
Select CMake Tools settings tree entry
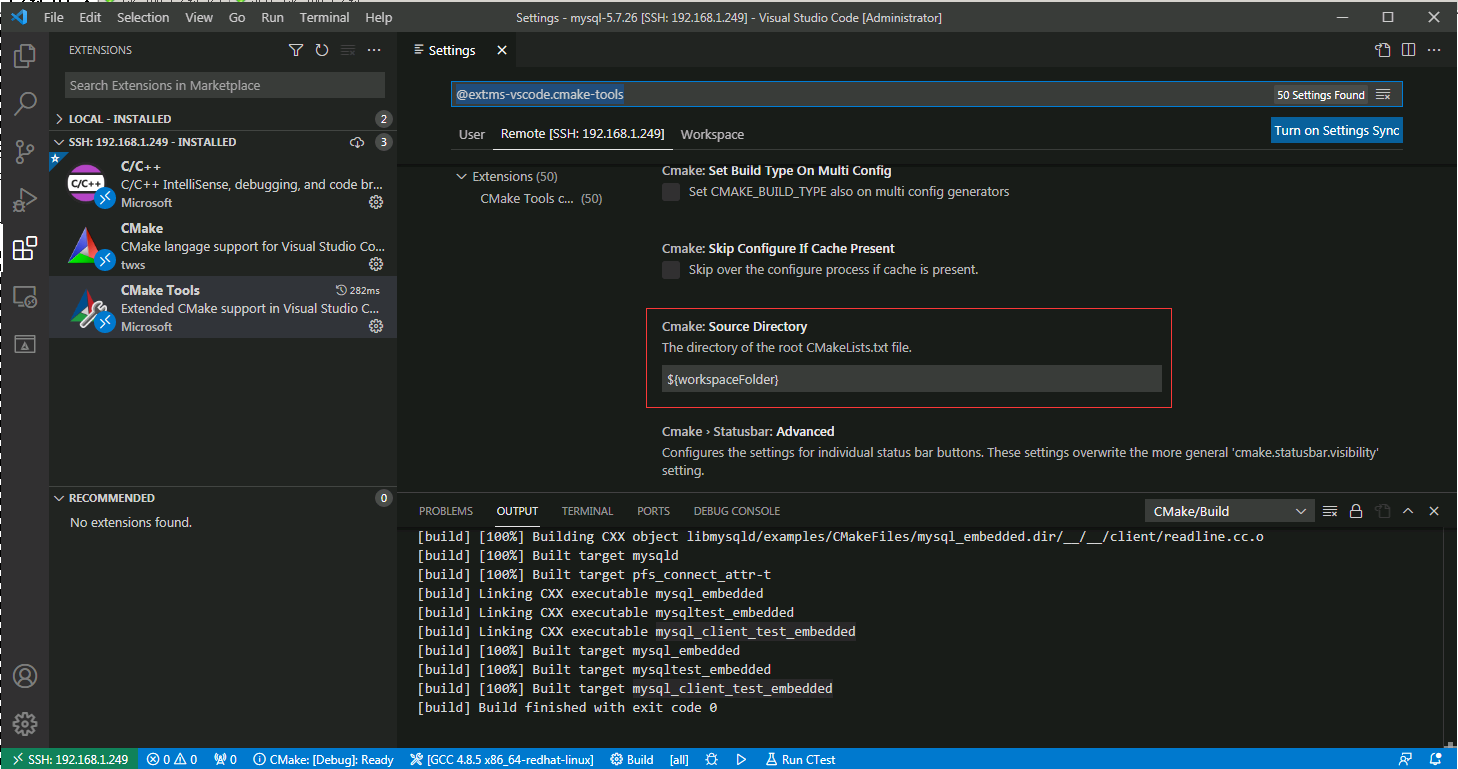pyautogui.click(x=541, y=199)
